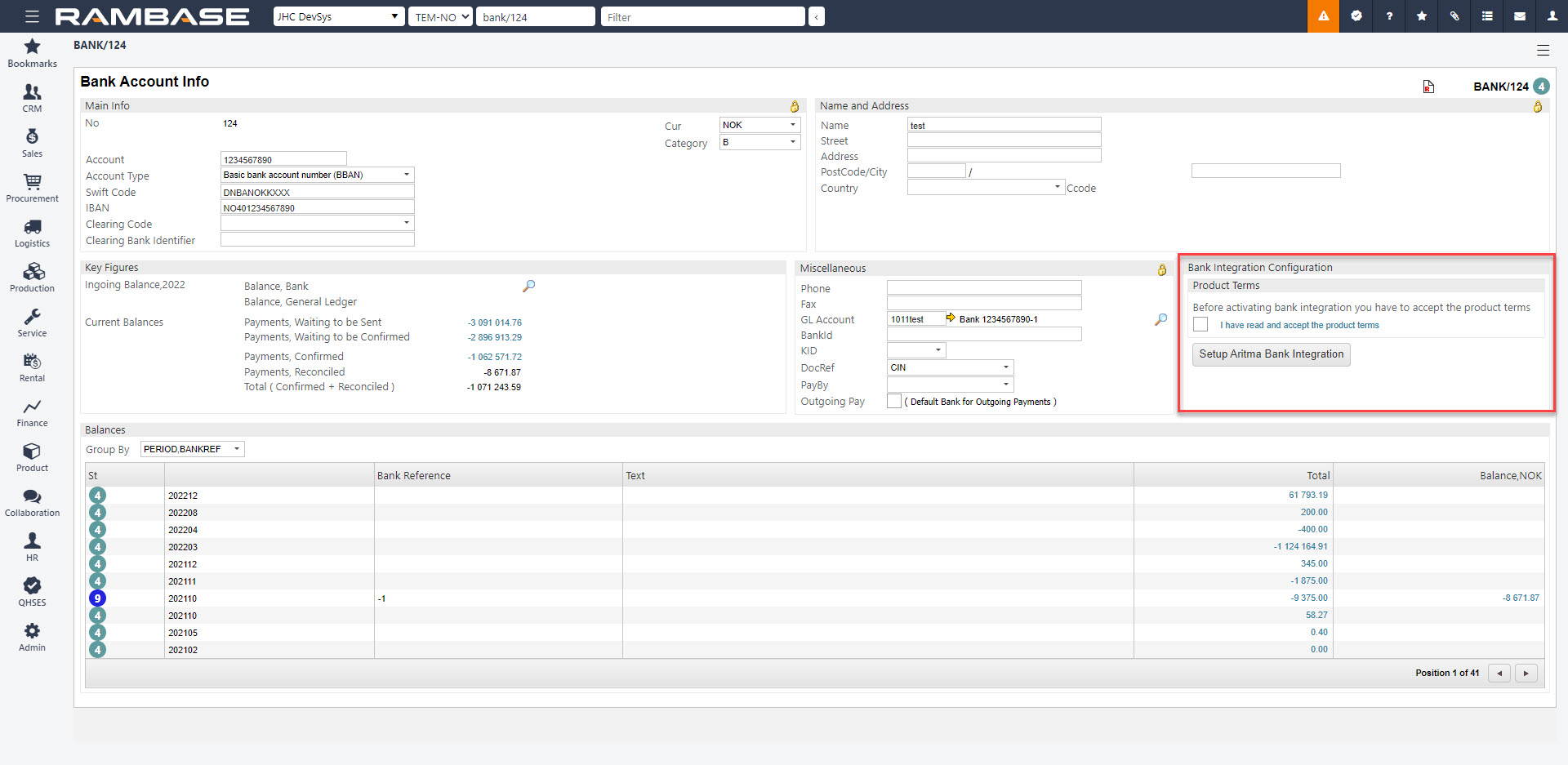Click the -1 124 164.91 total amount
Image resolution: width=1568 pixels, height=765 pixels.
[x=1301, y=546]
